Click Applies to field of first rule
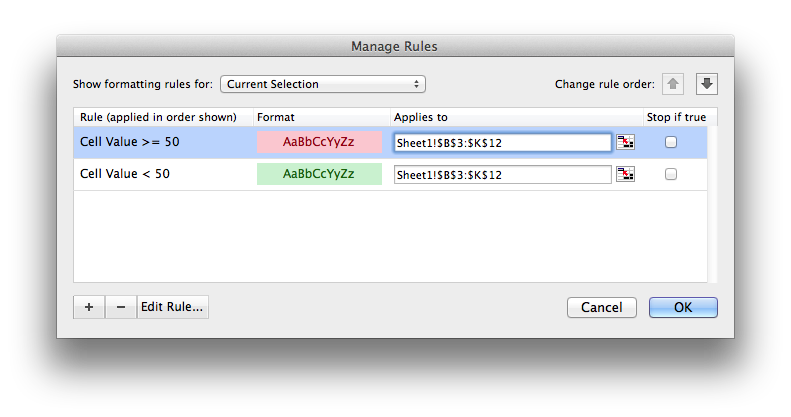 coord(502,143)
